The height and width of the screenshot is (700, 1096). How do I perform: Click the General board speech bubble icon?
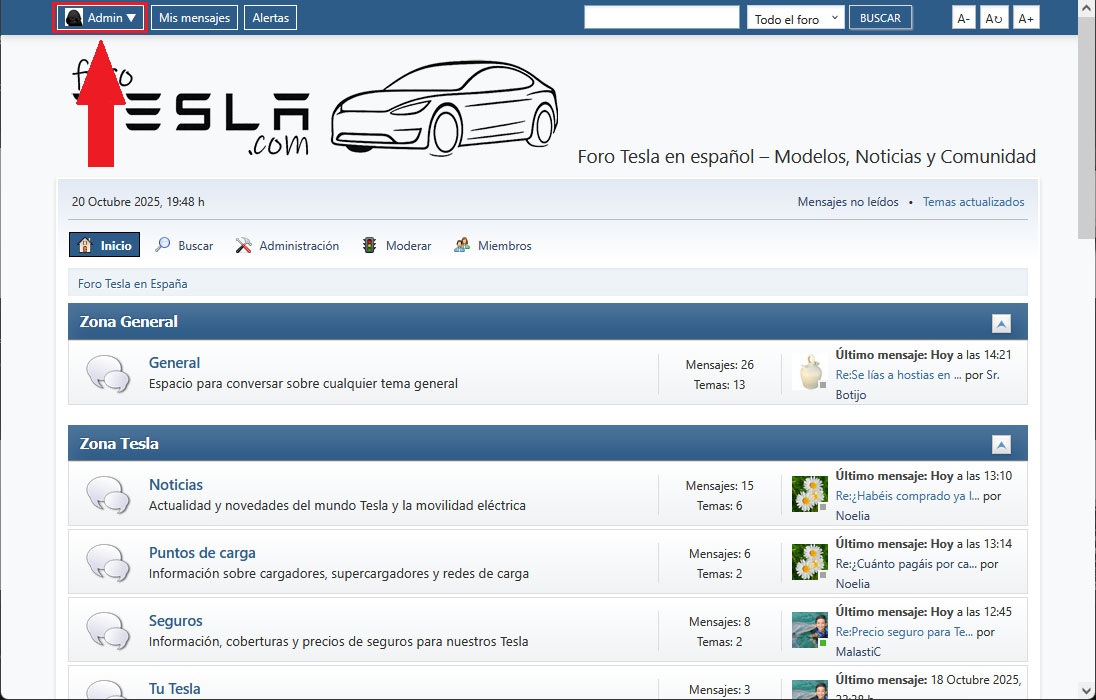[x=107, y=373]
